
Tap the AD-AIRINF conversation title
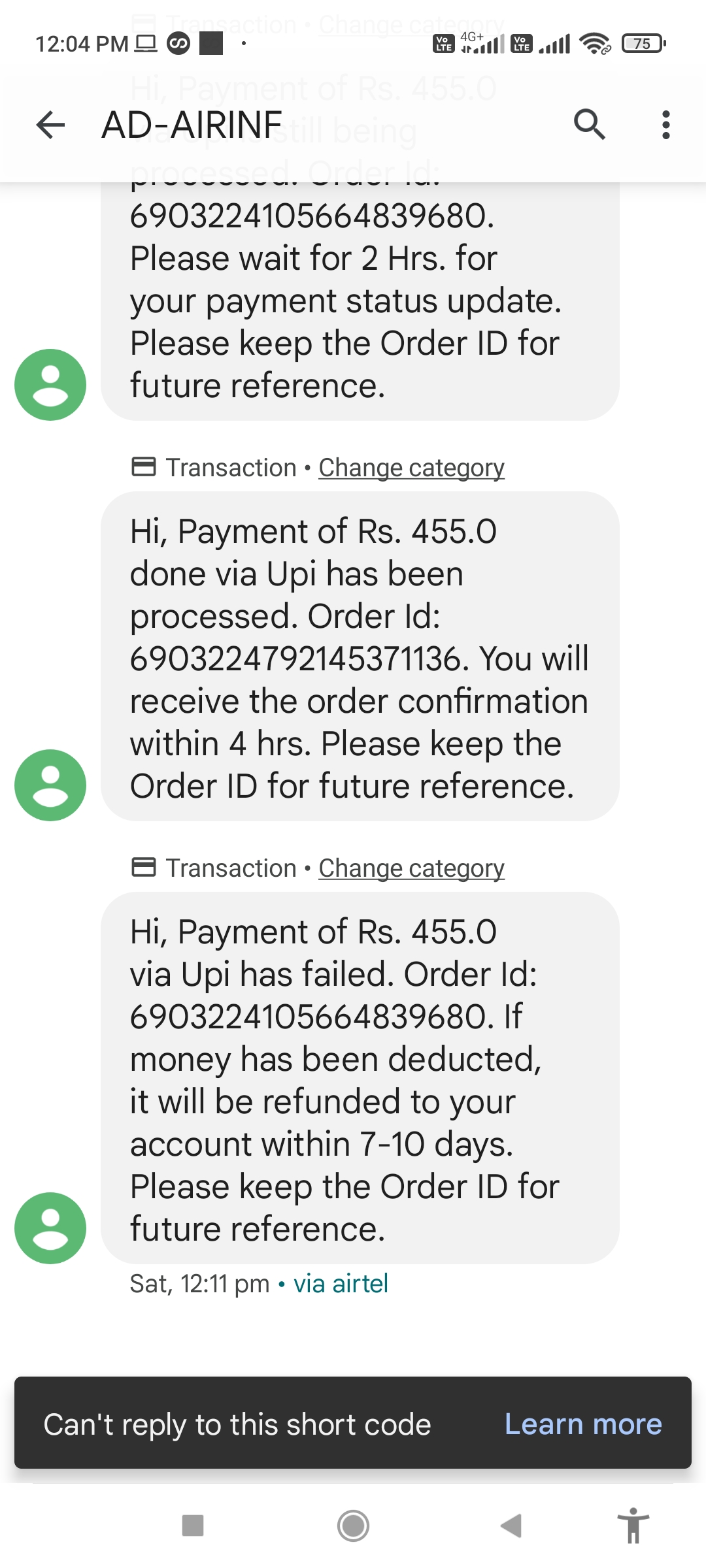192,125
